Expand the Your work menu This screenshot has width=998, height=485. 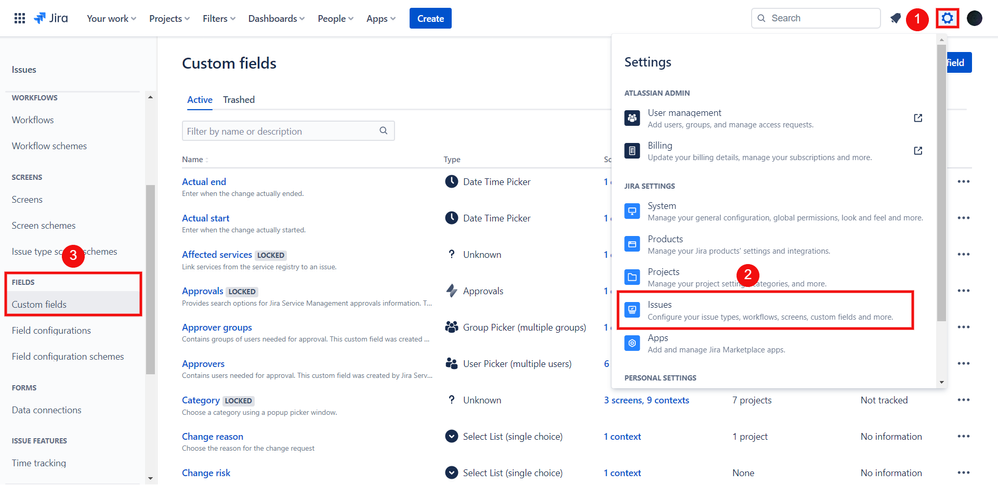[x=111, y=18]
